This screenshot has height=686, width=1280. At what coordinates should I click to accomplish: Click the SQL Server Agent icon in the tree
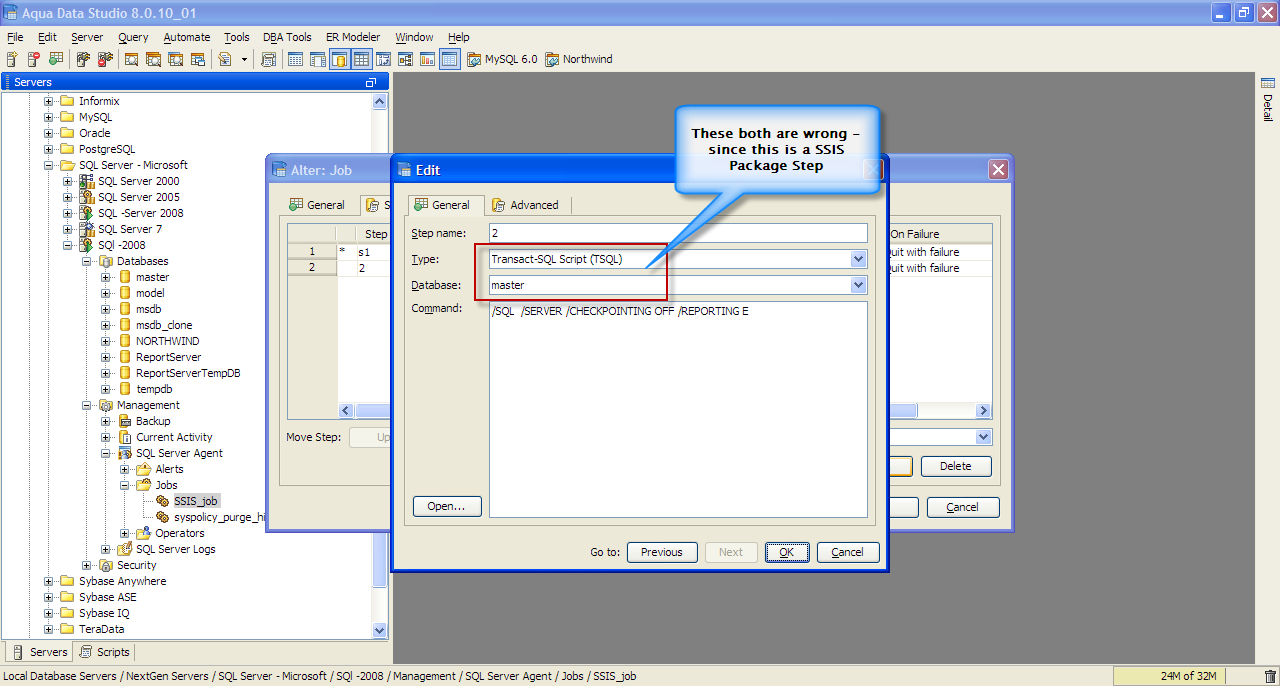125,453
